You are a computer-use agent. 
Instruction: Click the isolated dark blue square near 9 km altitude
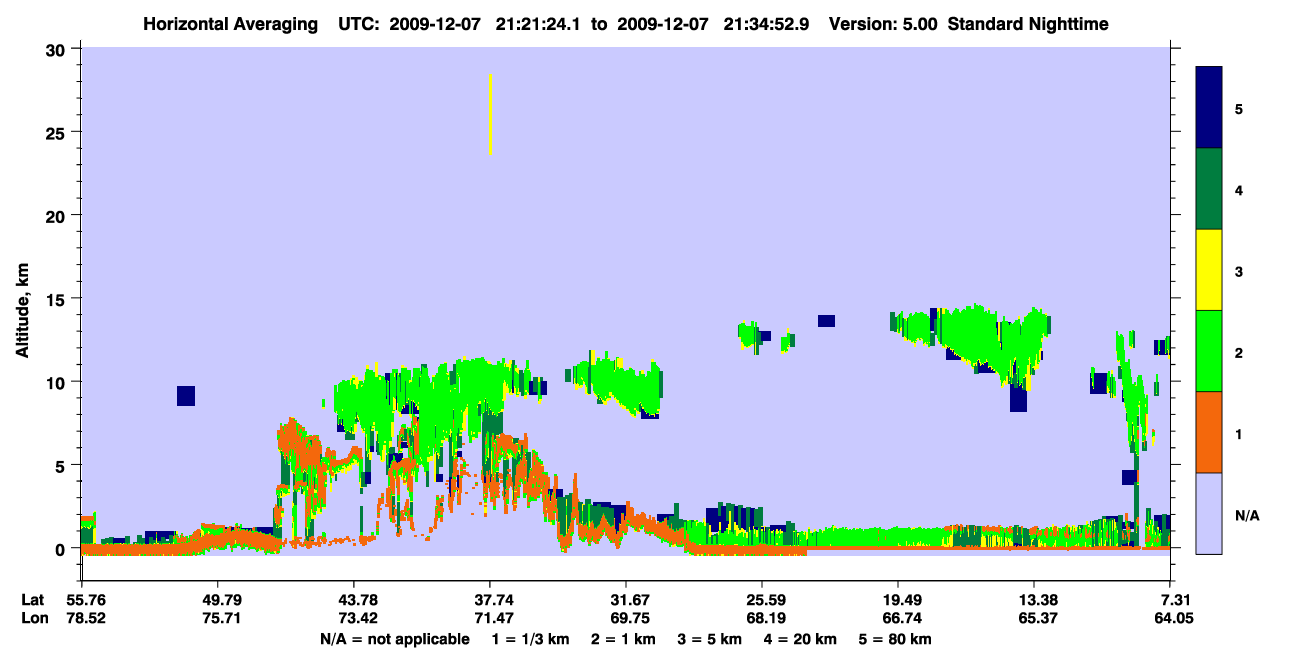click(x=186, y=396)
